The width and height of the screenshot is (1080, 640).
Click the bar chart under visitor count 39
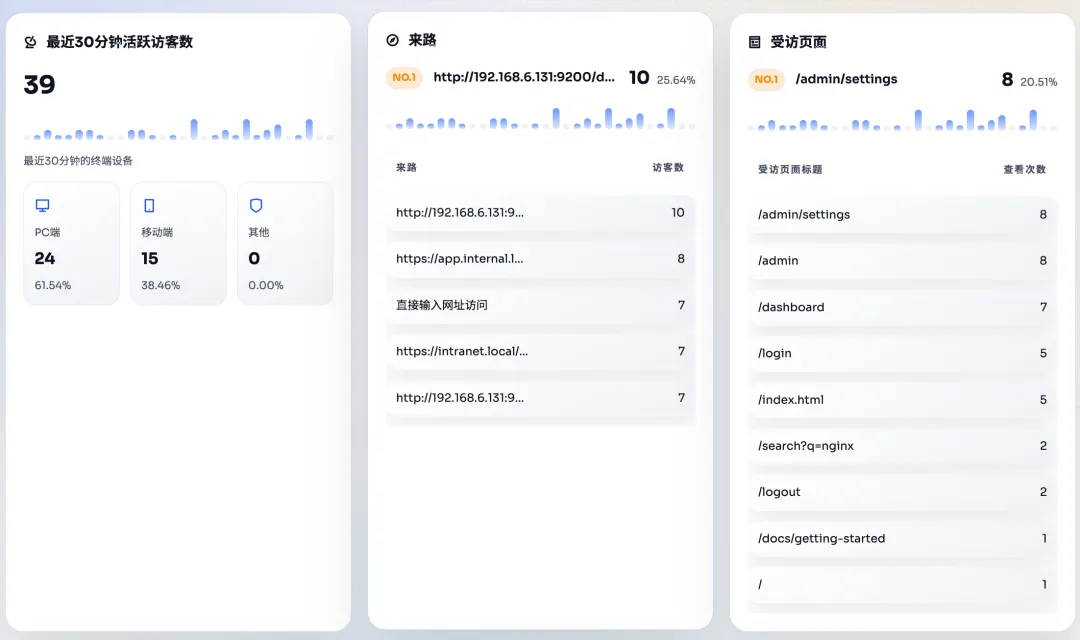tap(178, 129)
